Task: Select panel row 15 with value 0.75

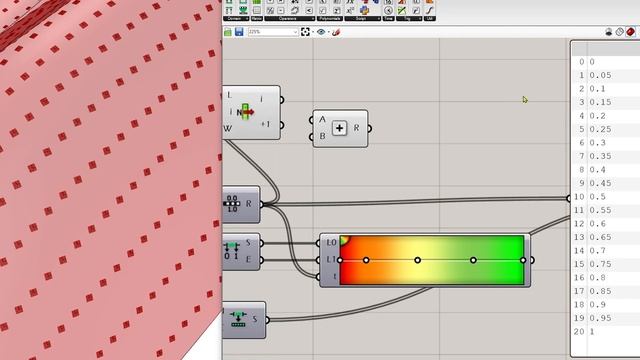Action: 606,264
